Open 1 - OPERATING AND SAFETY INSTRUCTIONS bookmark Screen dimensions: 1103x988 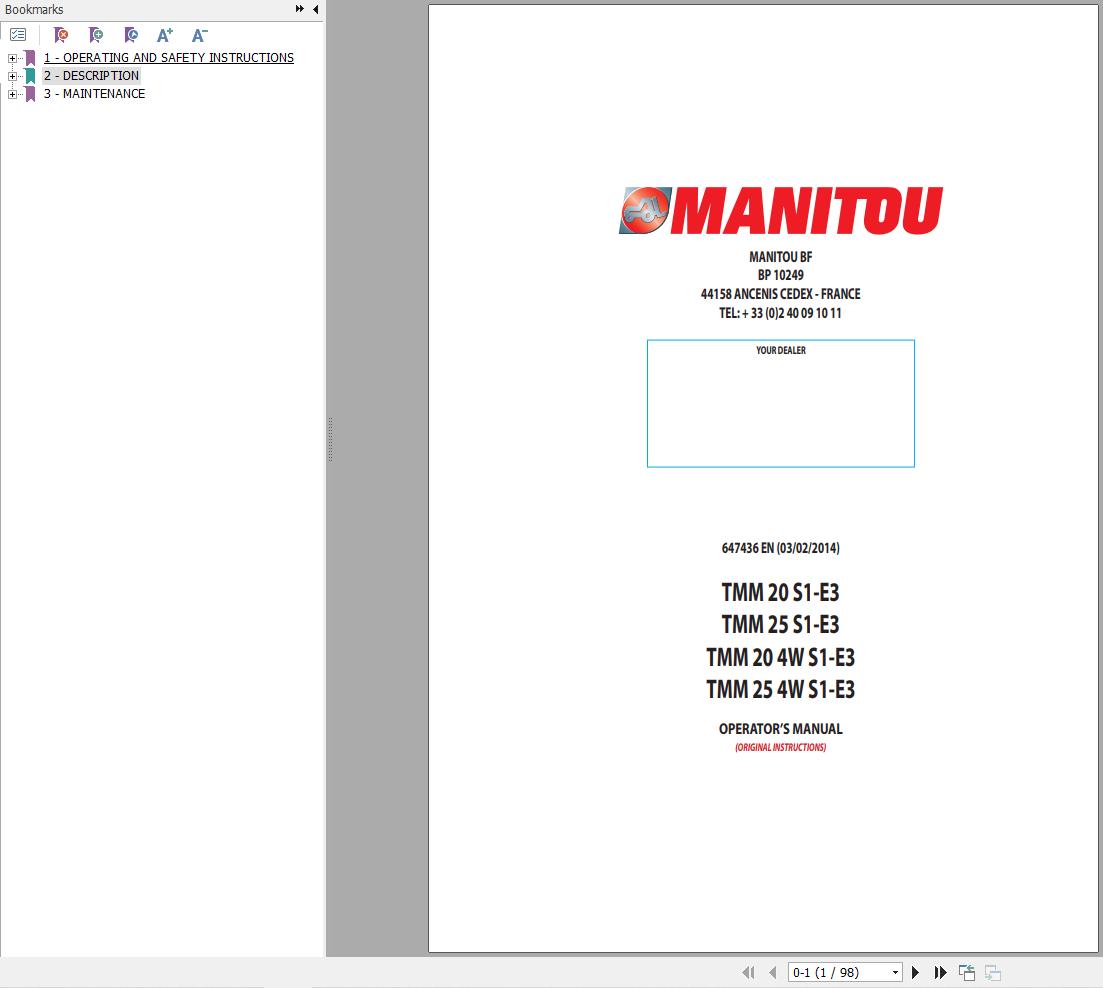point(169,58)
